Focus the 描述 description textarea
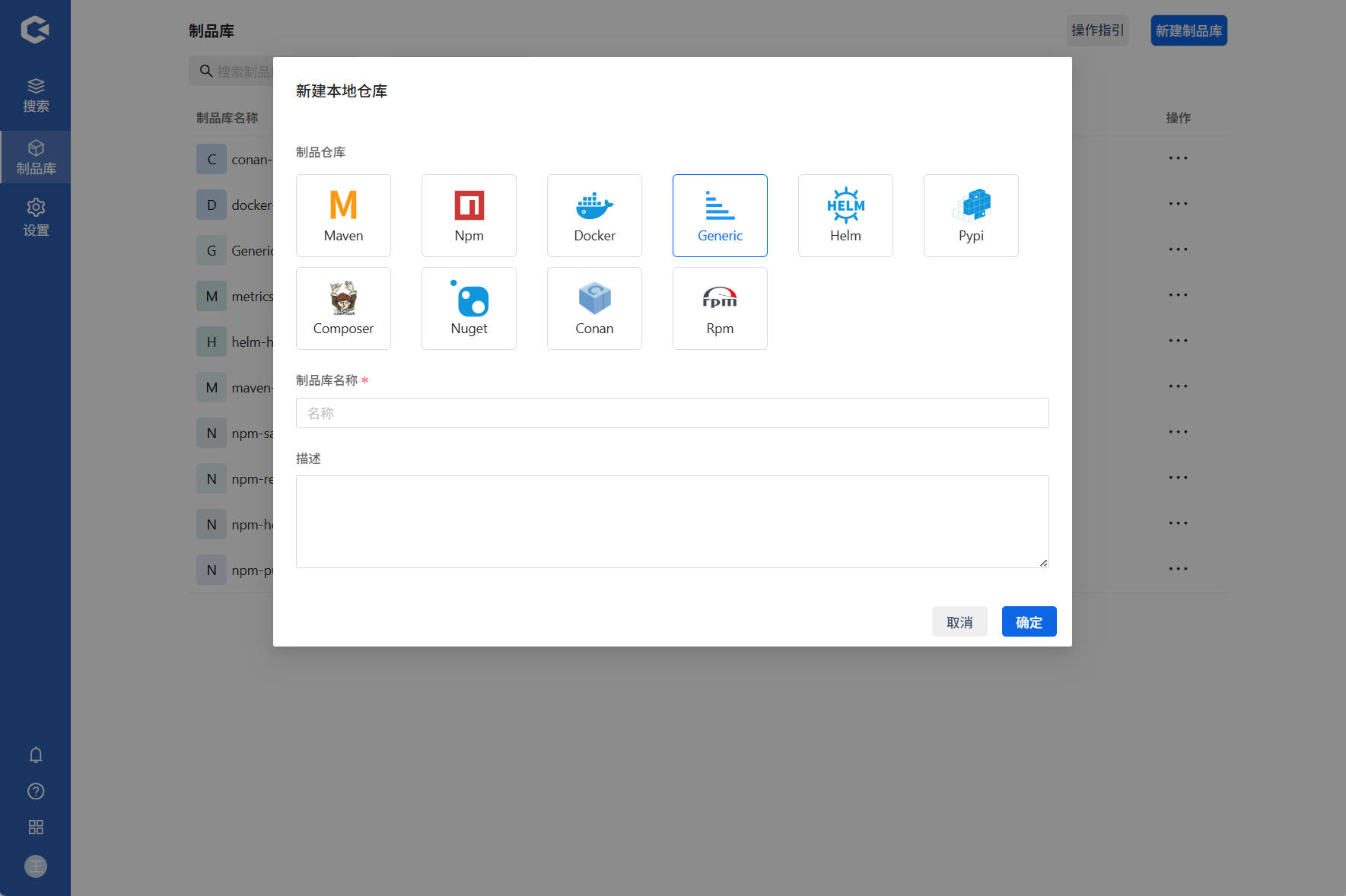Image resolution: width=1346 pixels, height=896 pixels. pos(673,522)
